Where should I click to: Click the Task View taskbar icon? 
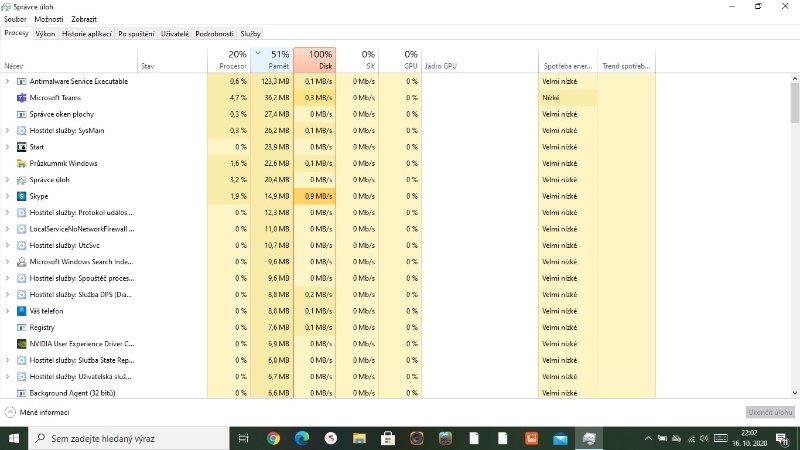click(243, 438)
